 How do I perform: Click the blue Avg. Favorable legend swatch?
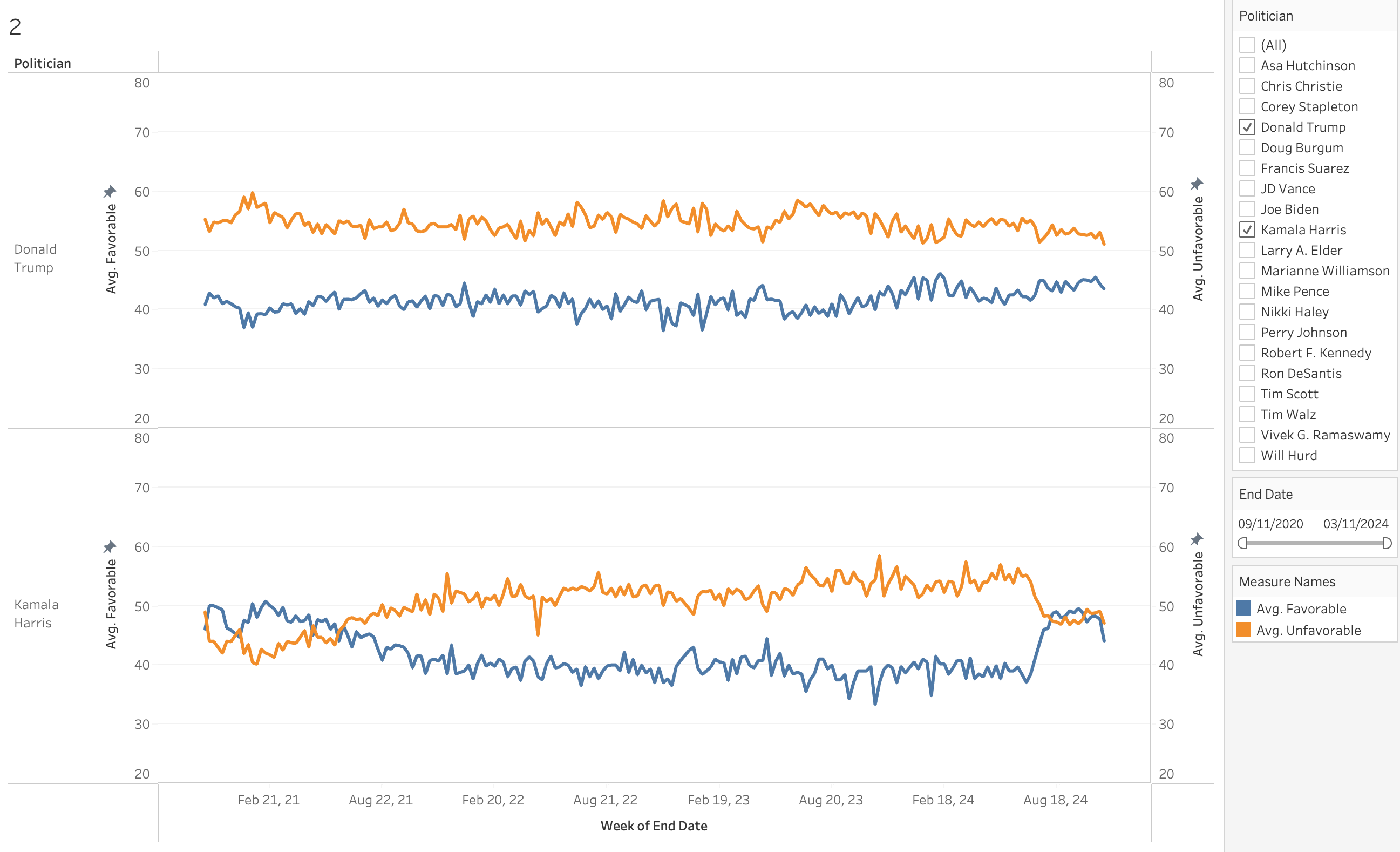click(x=1243, y=608)
